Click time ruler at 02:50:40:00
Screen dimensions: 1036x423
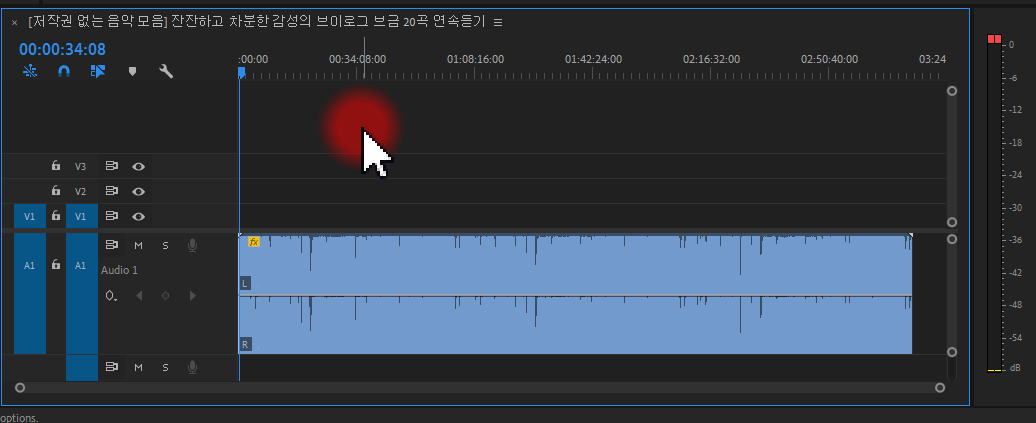[x=829, y=59]
